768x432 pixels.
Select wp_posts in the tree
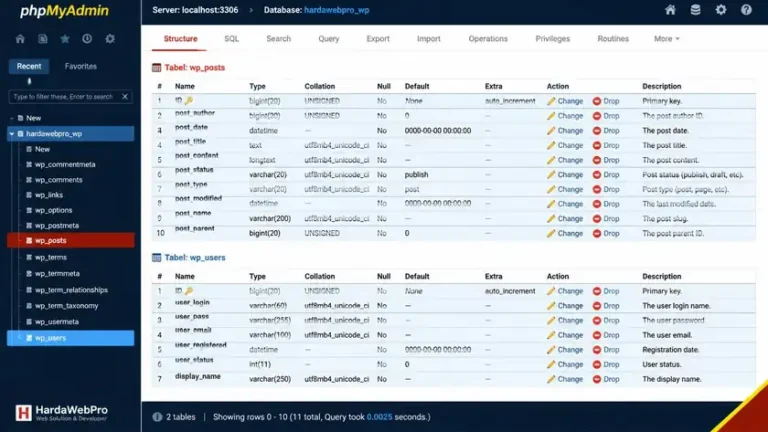[71, 240]
